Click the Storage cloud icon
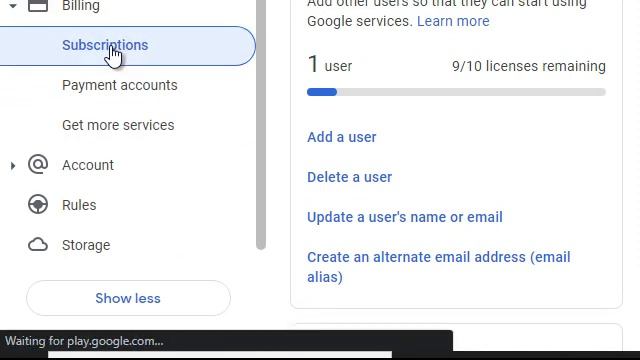The height and width of the screenshot is (360, 640). [38, 245]
